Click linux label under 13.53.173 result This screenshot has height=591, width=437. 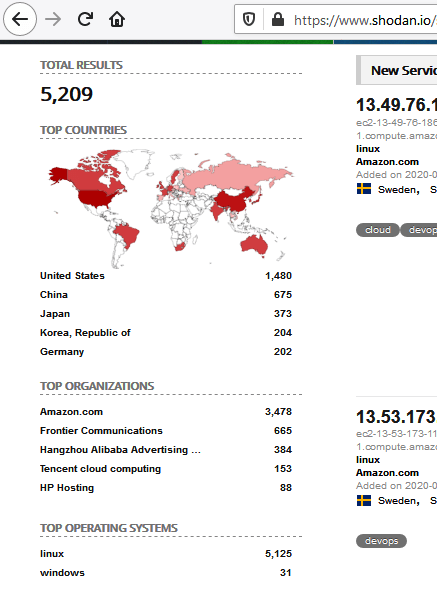[x=368, y=460]
